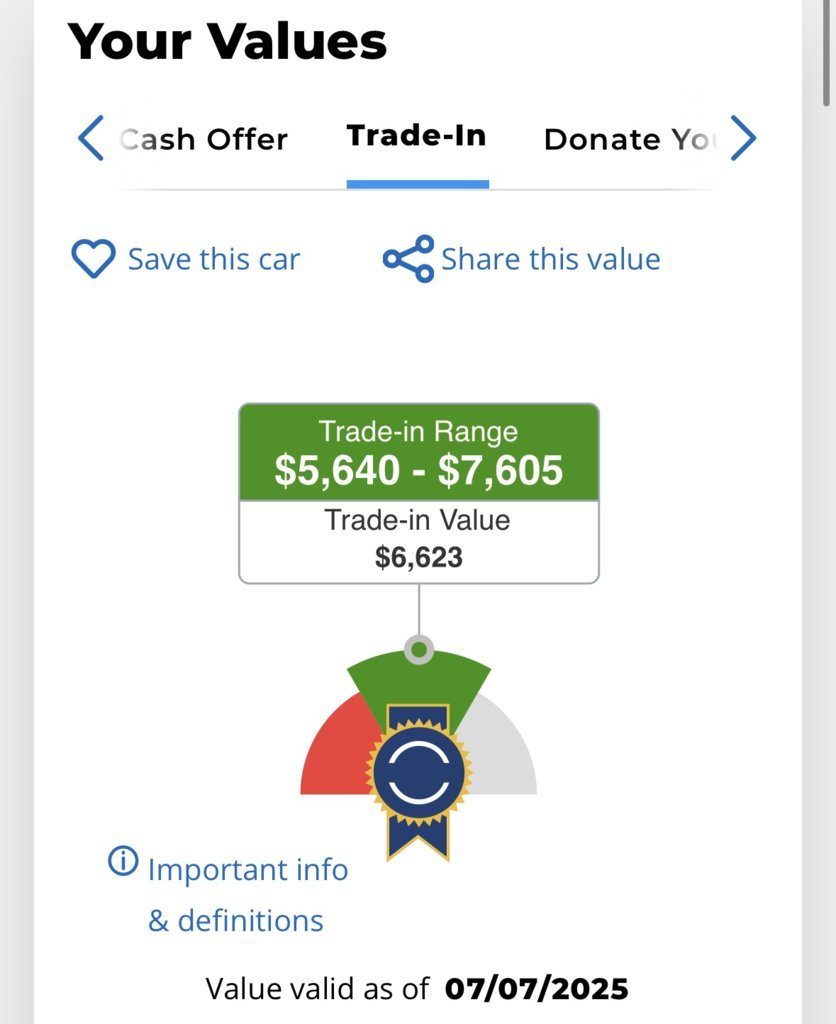This screenshot has height=1024, width=836.
Task: Click the Your Values heading
Action: pos(227,41)
